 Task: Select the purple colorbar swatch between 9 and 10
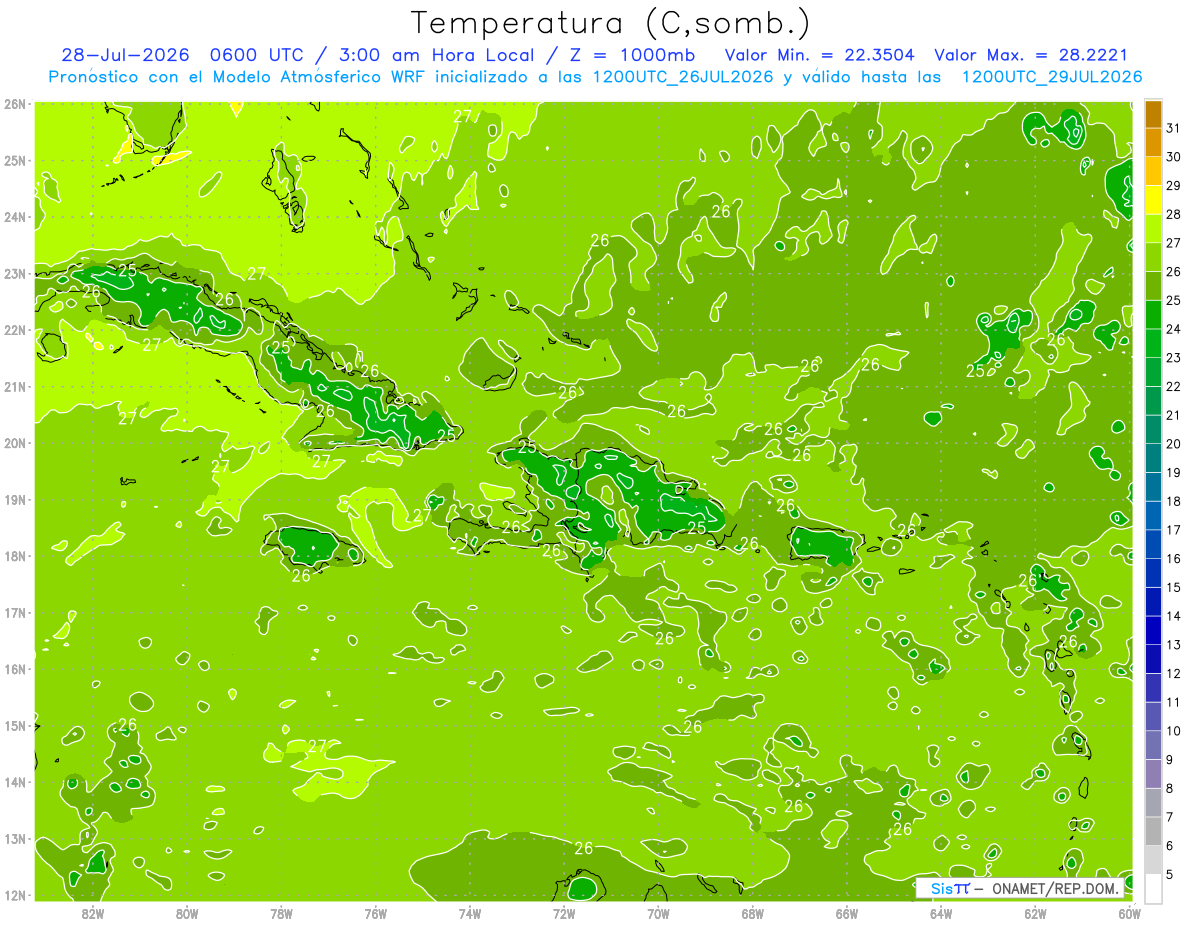(x=1153, y=745)
